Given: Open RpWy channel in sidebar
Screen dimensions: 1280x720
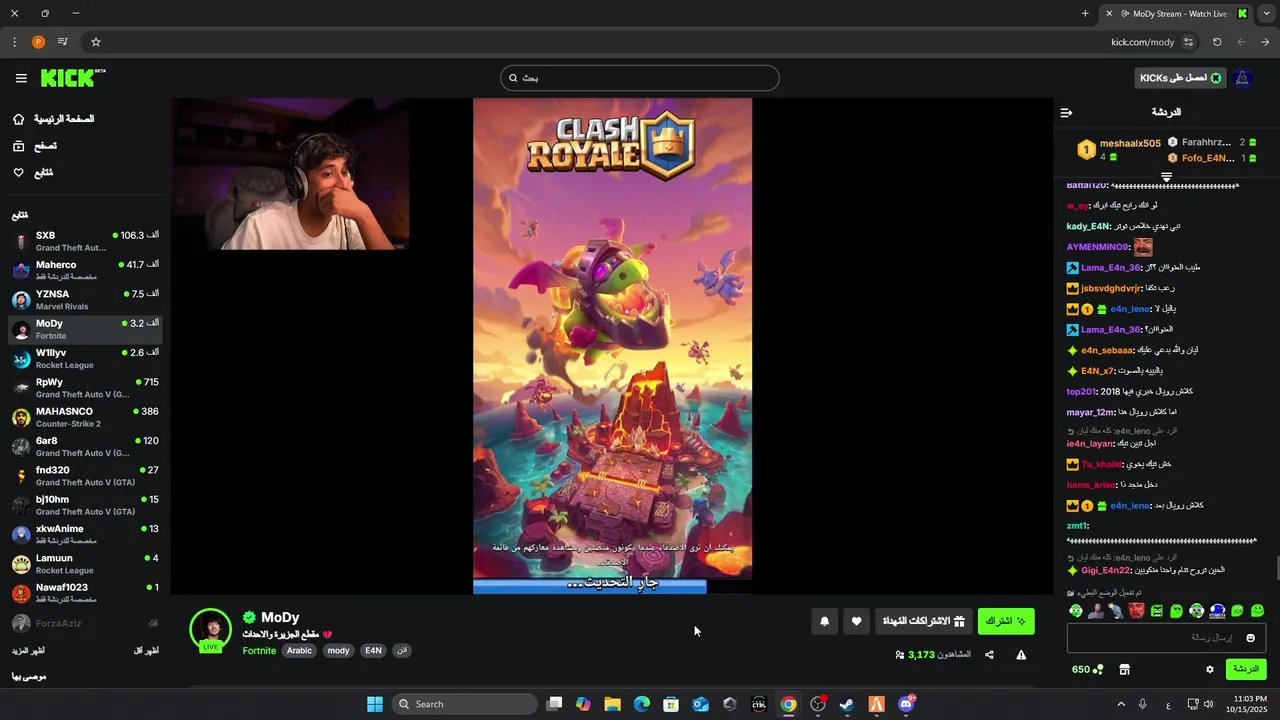Looking at the screenshot, I should 85,388.
